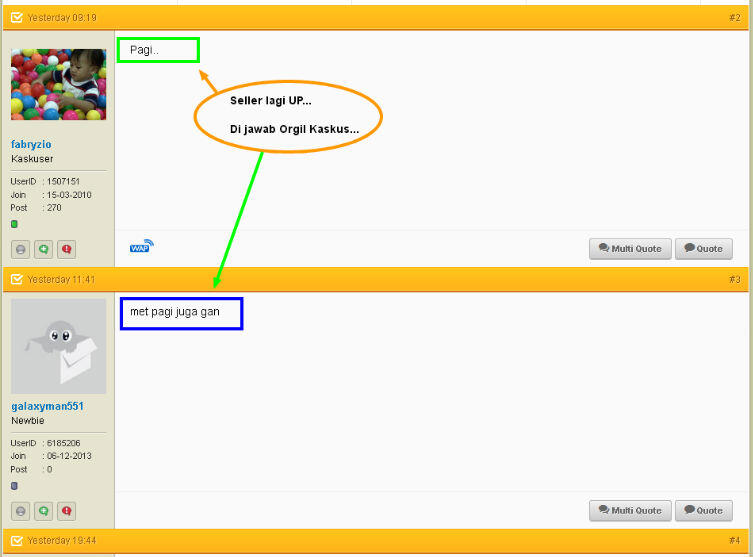Open post permalink #2
The width and height of the screenshot is (753, 557).
pyautogui.click(x=735, y=18)
